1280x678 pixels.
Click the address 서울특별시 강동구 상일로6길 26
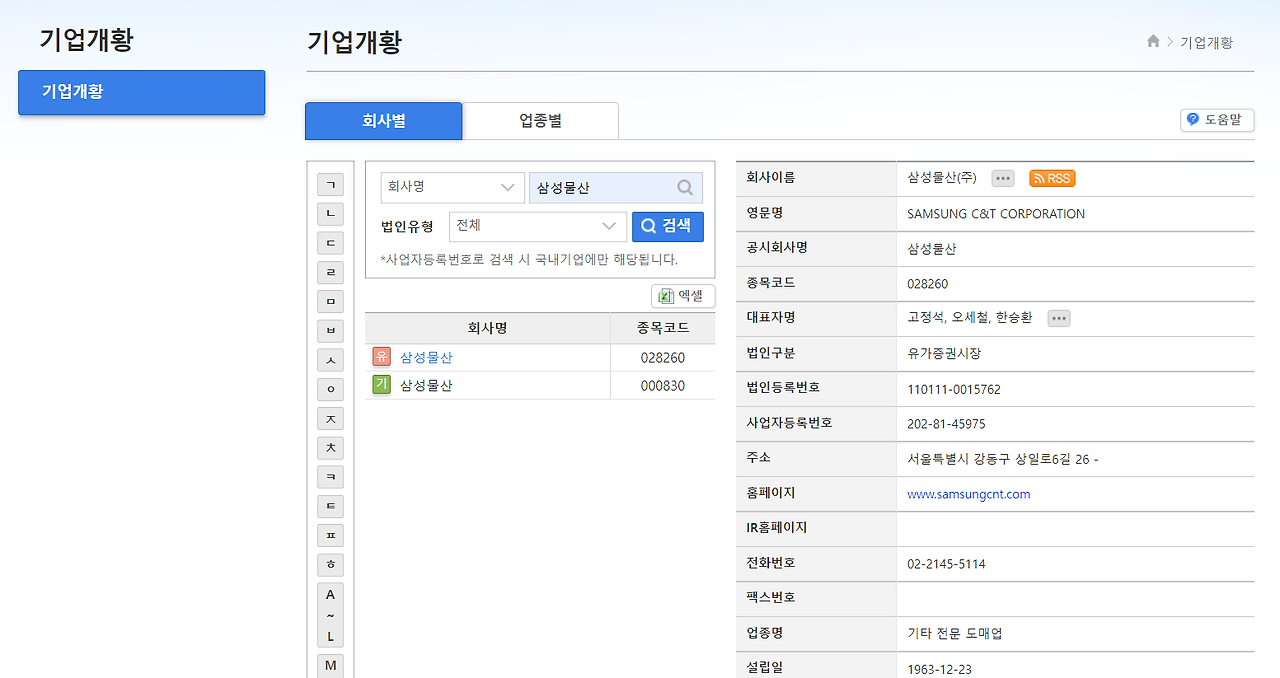point(1000,459)
